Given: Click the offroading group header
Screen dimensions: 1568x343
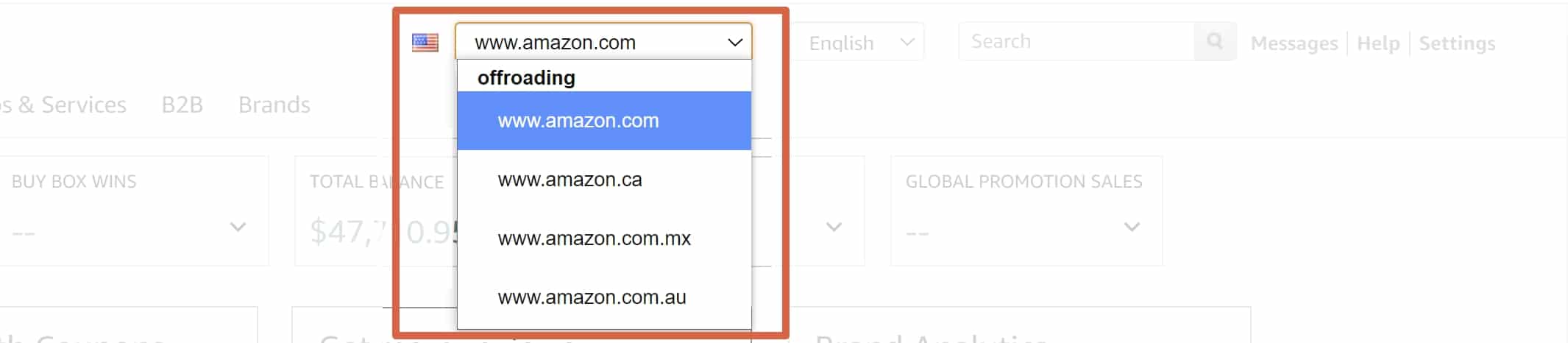Looking at the screenshot, I should (x=526, y=77).
